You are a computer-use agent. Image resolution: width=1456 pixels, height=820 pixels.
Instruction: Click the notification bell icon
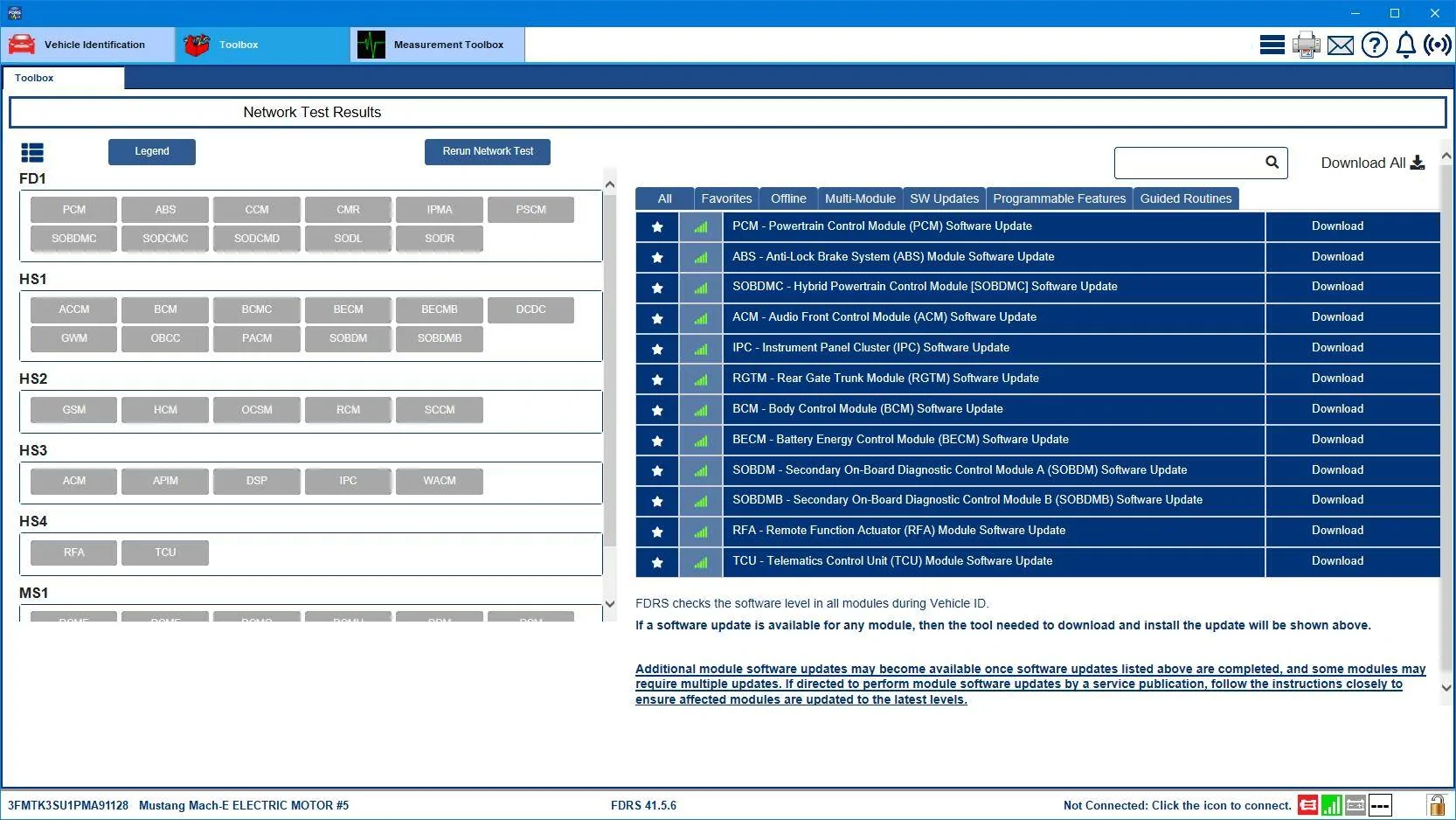1405,45
